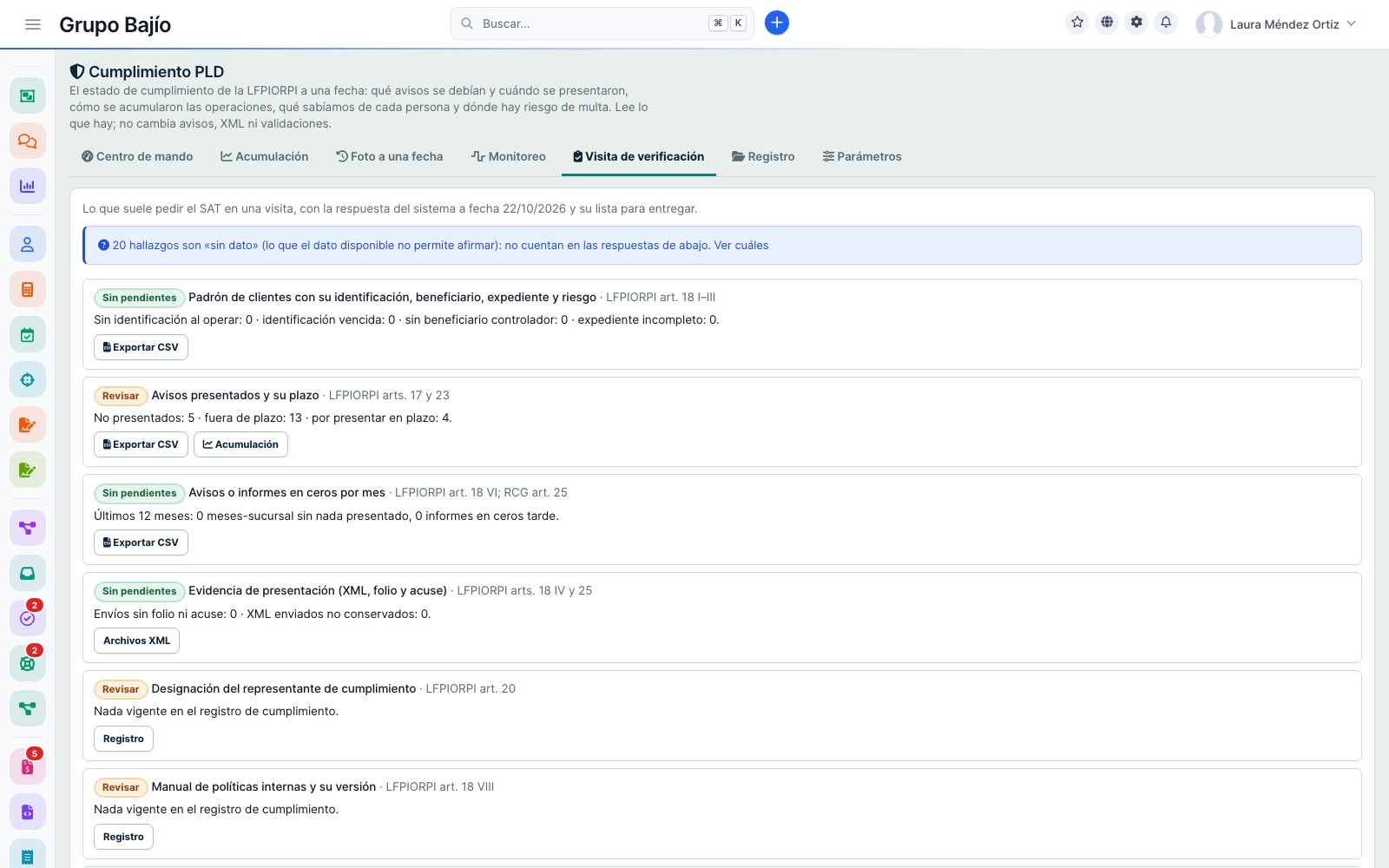Click the globe language icon
Screen dimensions: 1389x868
coord(1107,23)
